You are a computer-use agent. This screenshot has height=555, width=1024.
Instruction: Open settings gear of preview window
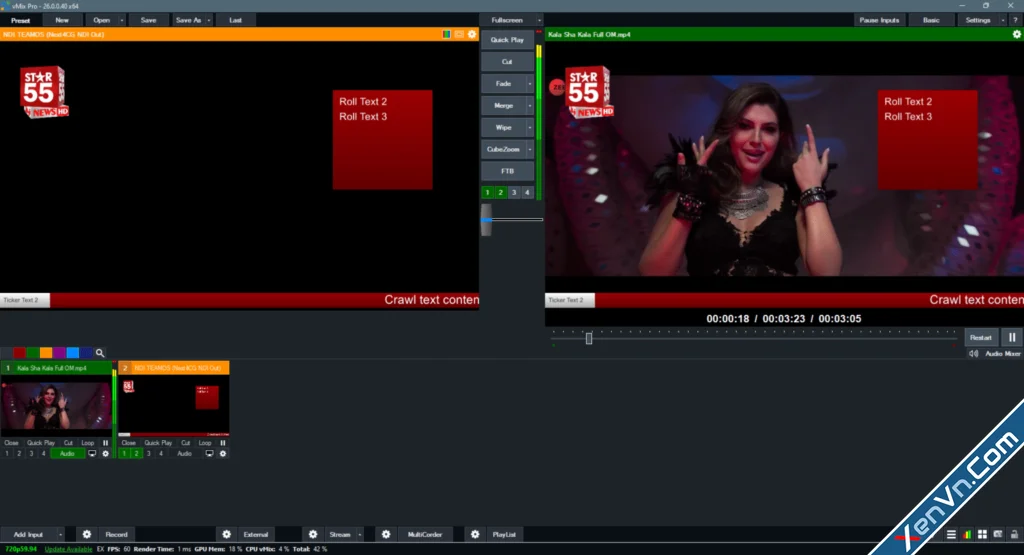[x=472, y=34]
